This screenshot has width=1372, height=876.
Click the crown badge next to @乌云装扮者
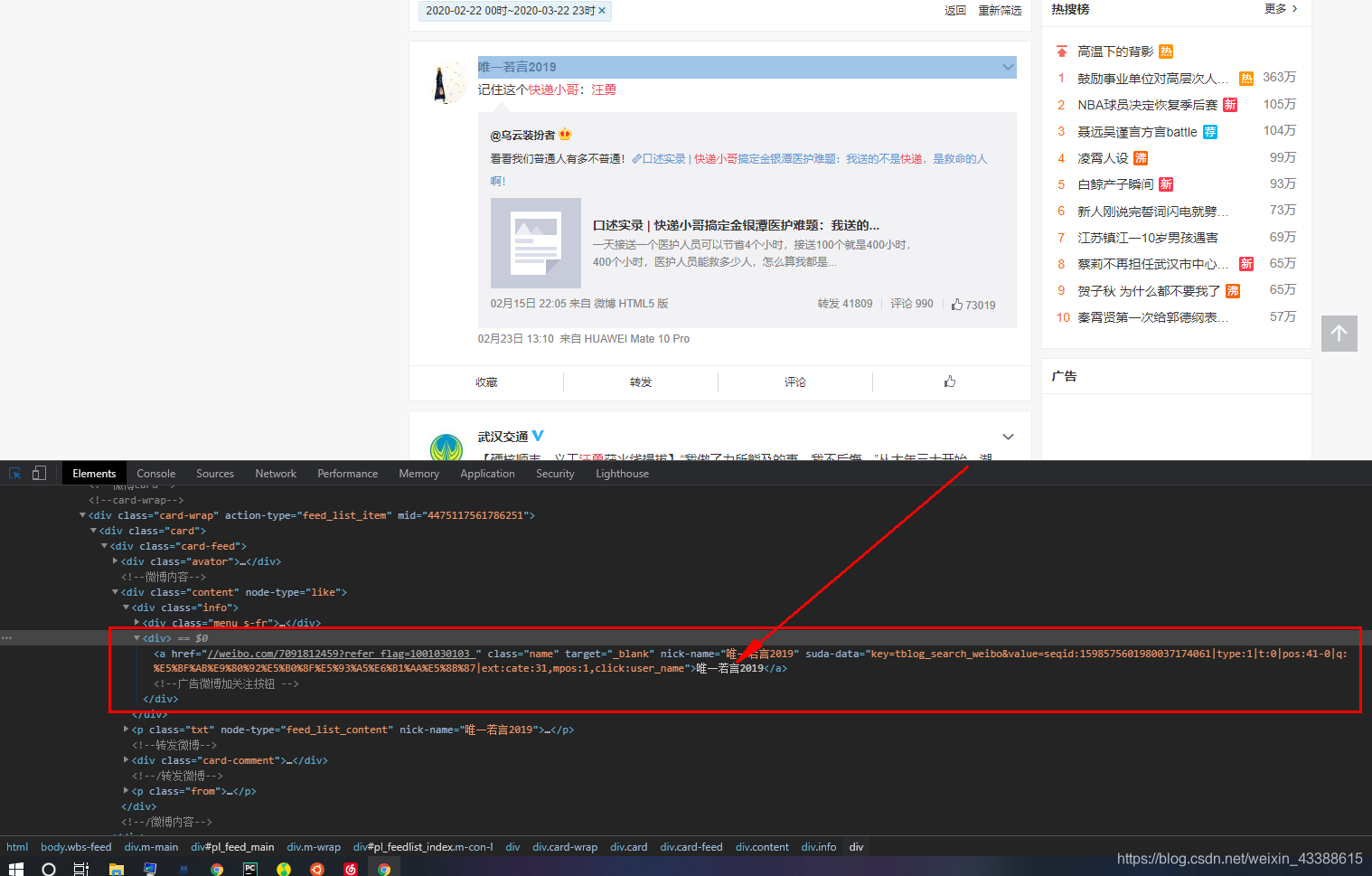click(565, 135)
